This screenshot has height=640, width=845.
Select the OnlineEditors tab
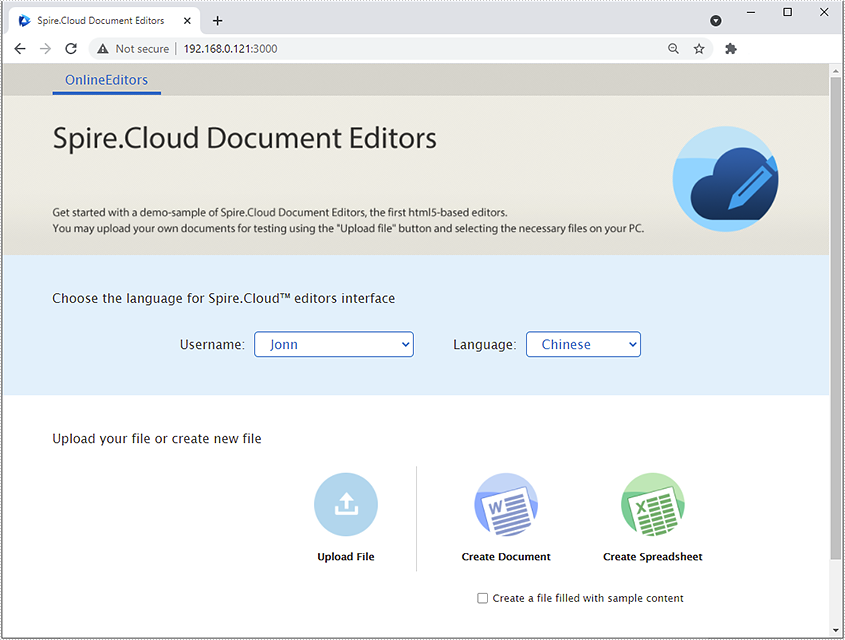106,80
